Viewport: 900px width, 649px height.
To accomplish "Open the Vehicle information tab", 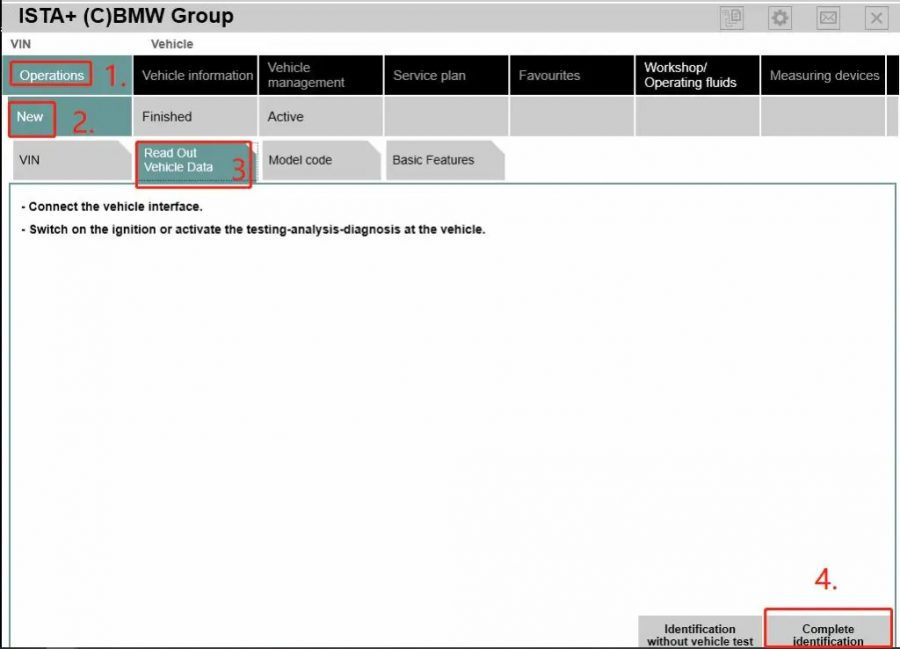I will (195, 74).
